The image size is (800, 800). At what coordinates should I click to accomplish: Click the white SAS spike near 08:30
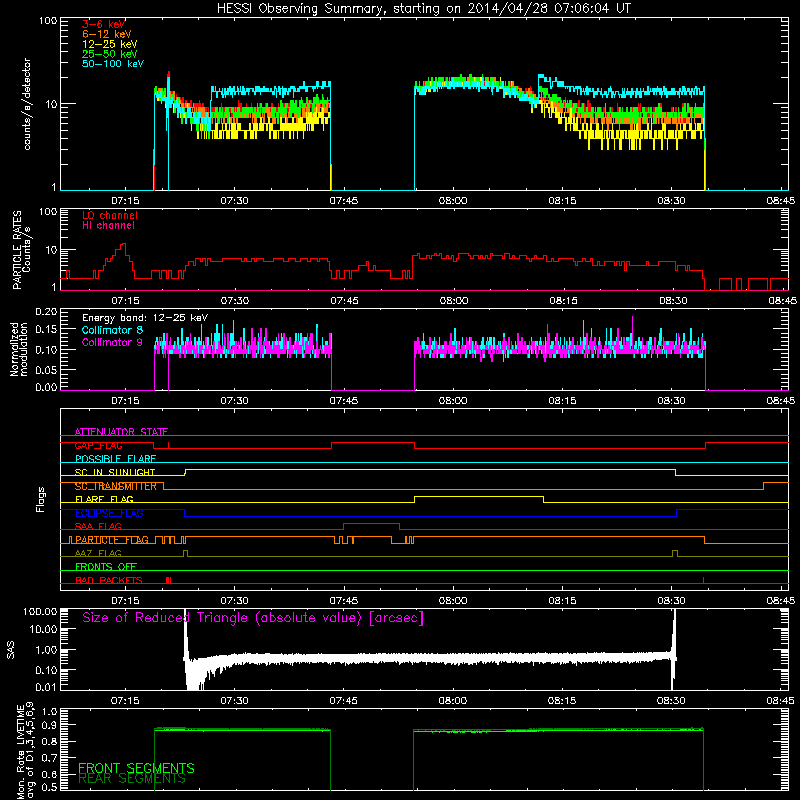[674, 649]
